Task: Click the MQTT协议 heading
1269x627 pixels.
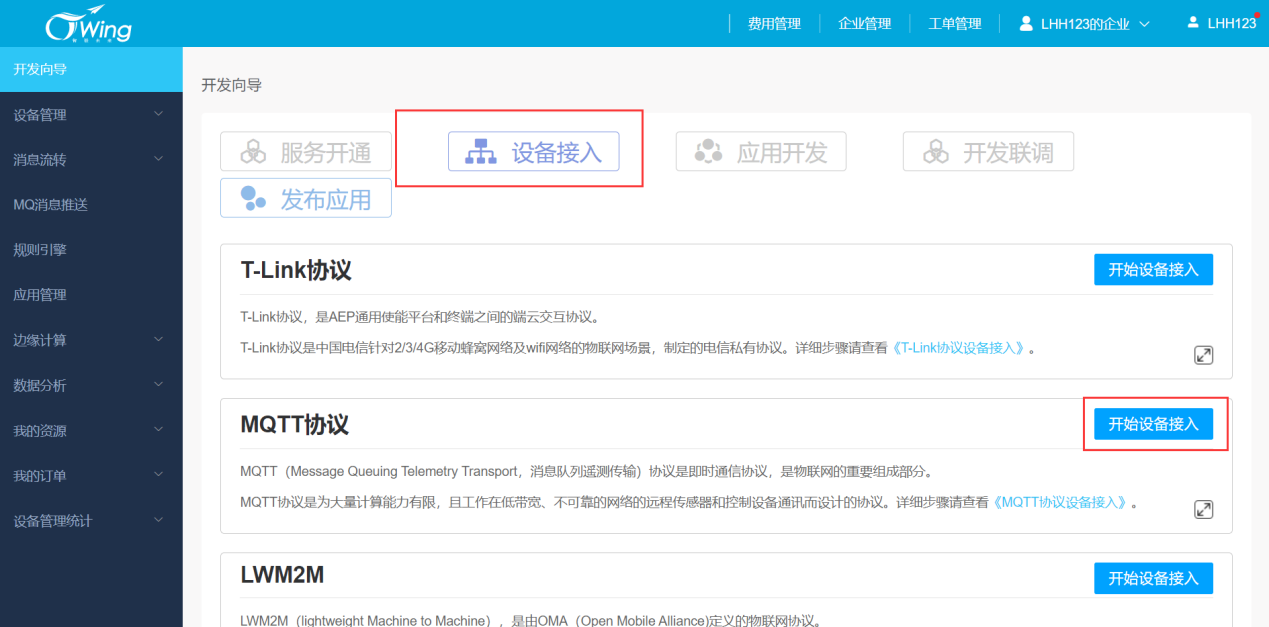Action: pos(295,424)
